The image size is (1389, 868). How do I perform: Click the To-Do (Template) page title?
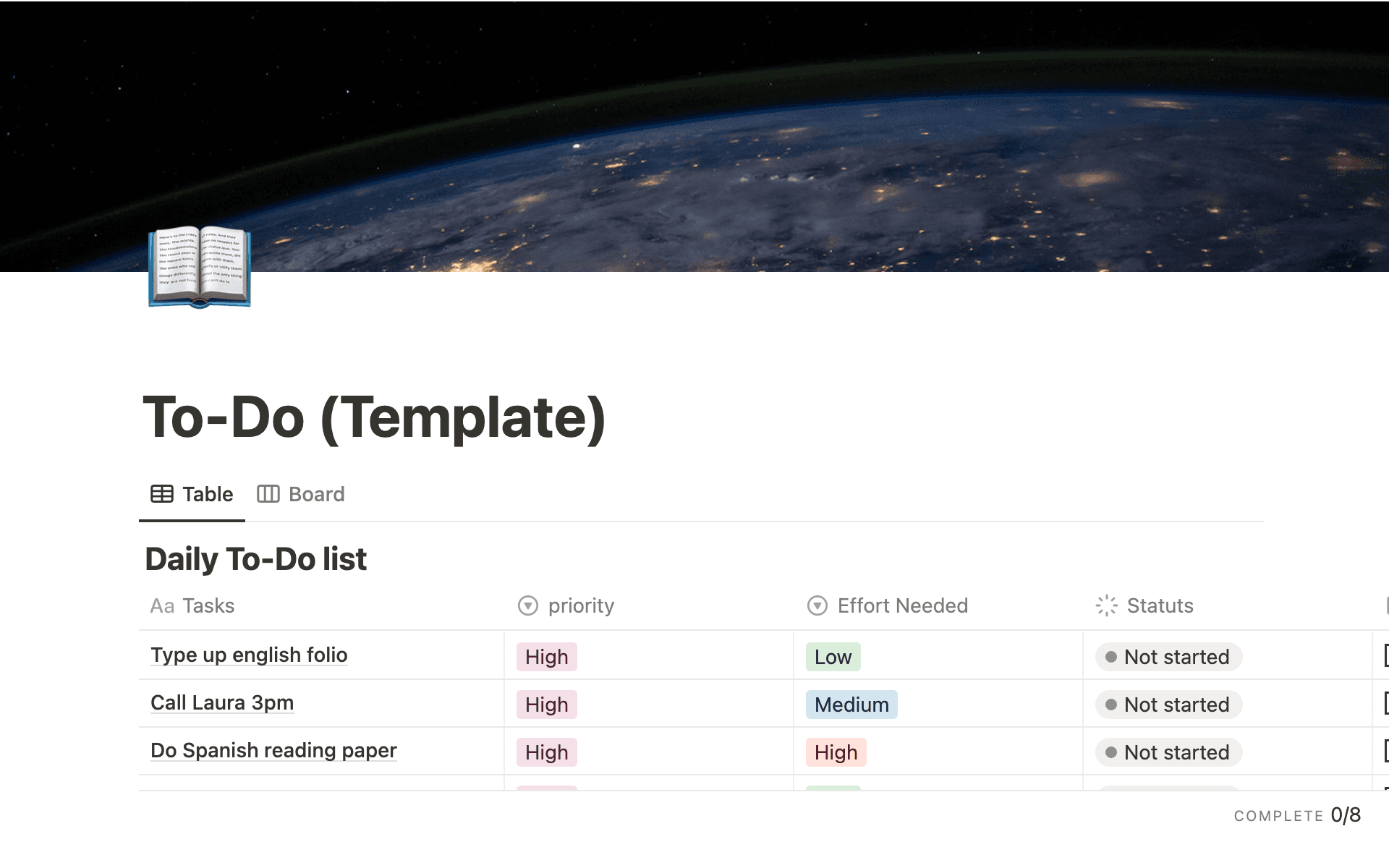coord(374,417)
